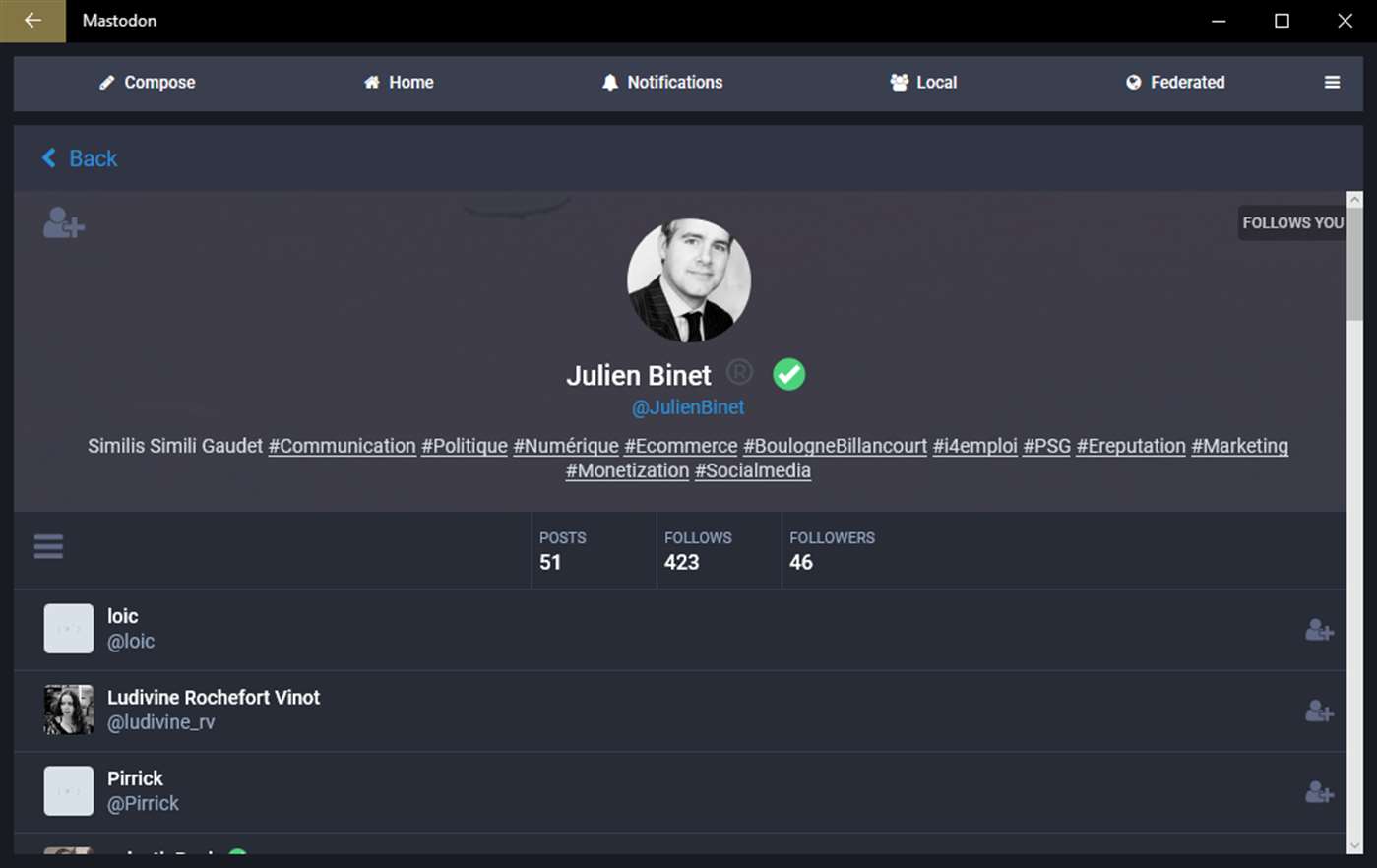Open the @JulienBinet handle link

coord(688,407)
